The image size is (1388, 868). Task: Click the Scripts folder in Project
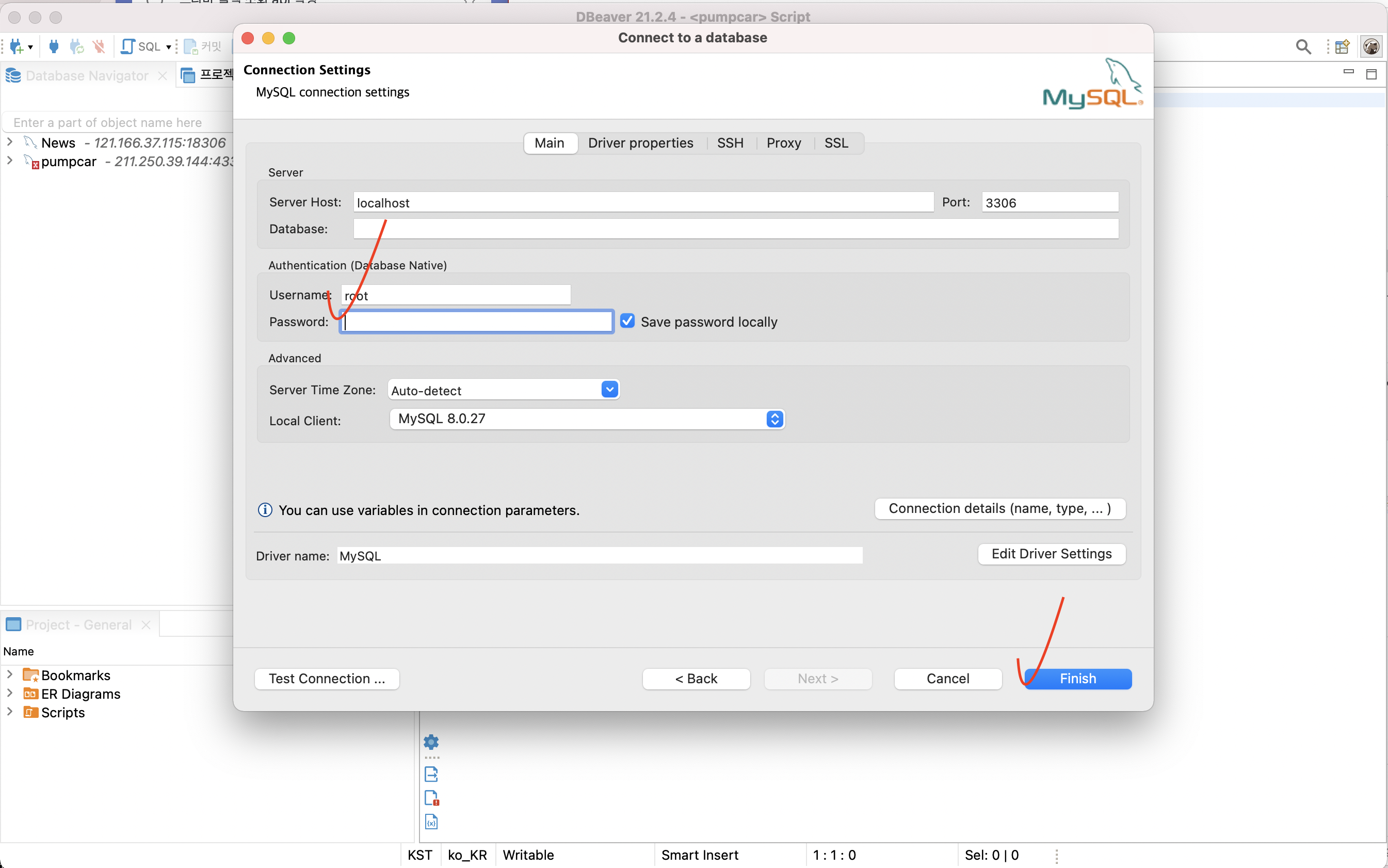(x=62, y=712)
